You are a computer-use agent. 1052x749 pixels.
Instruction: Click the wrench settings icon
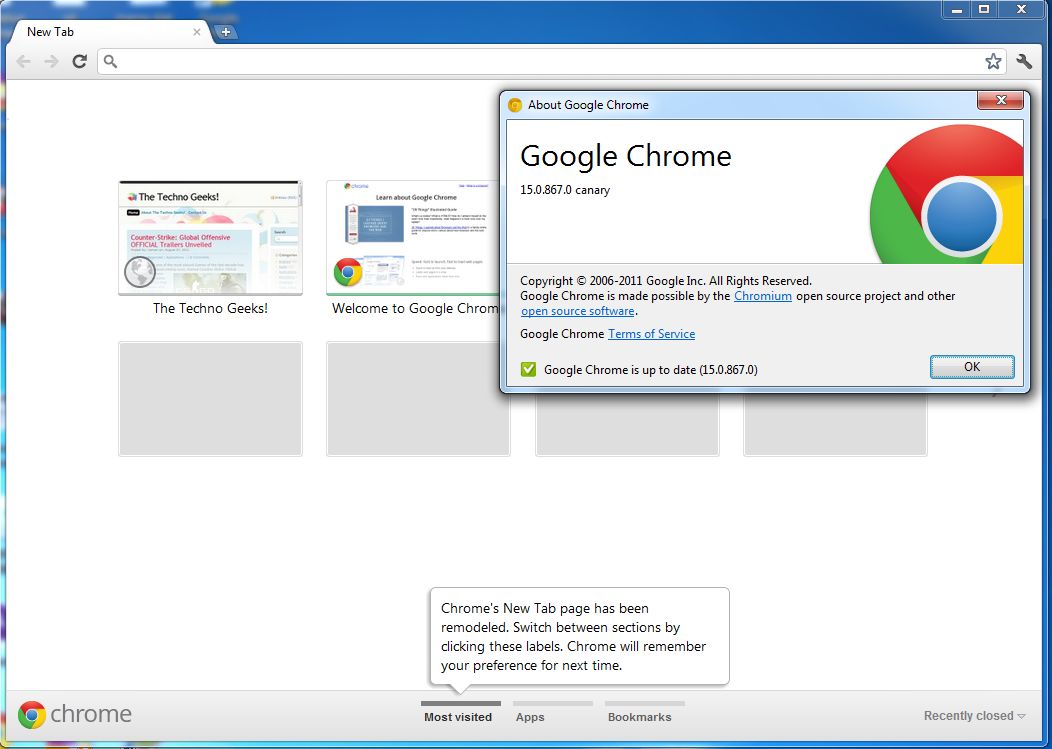(1024, 61)
